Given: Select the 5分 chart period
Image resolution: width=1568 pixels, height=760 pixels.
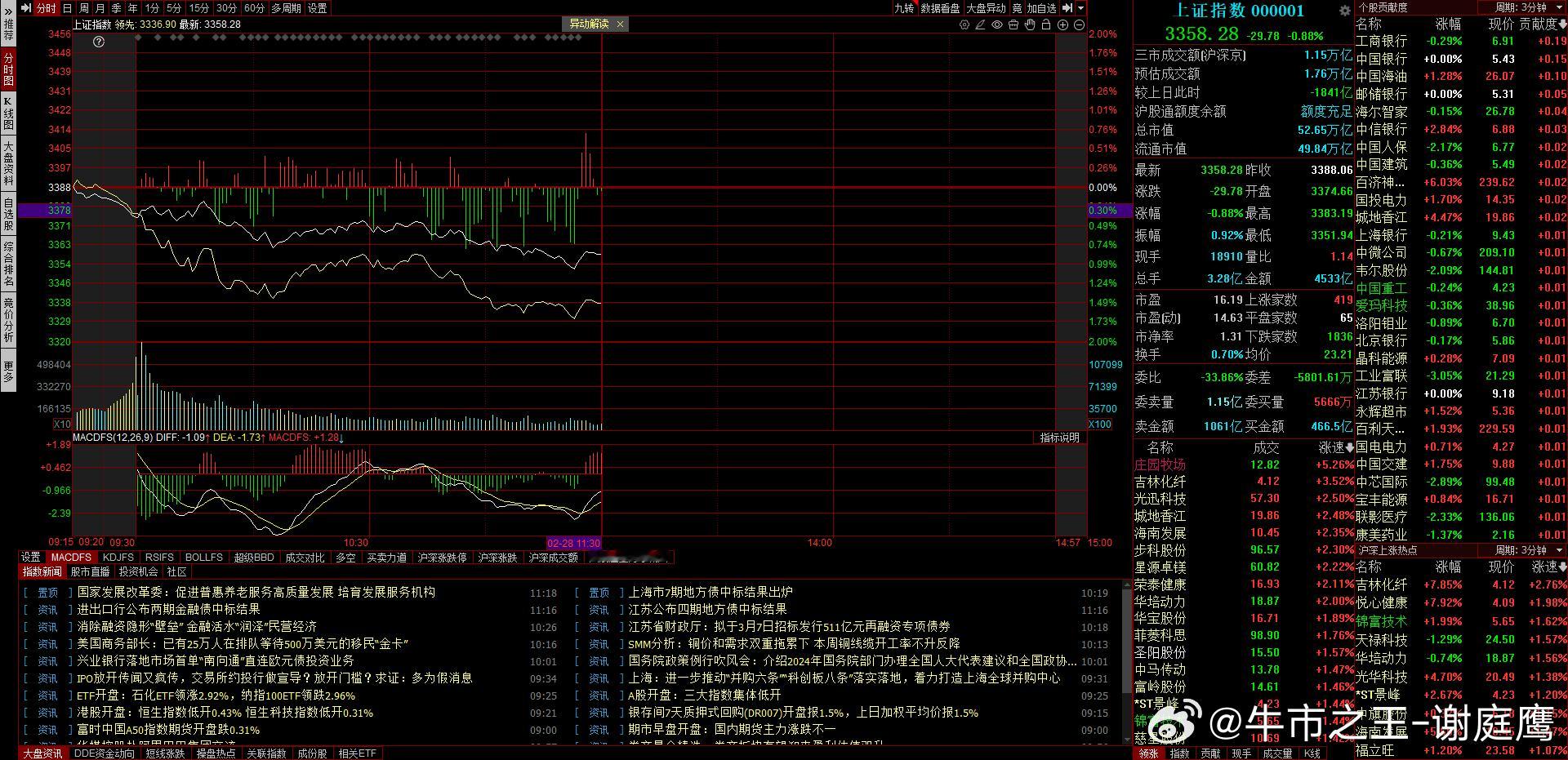Looking at the screenshot, I should pyautogui.click(x=175, y=8).
